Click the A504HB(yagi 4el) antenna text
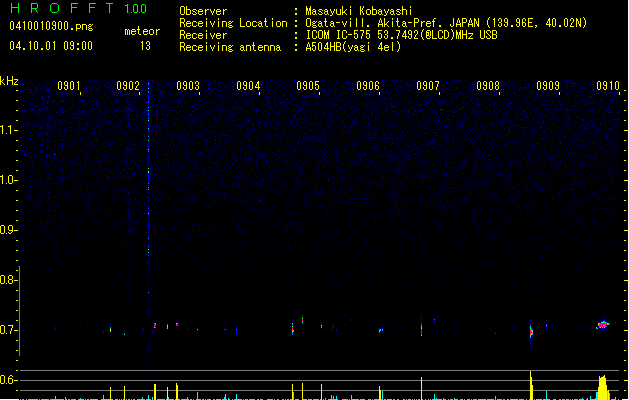This screenshot has height=400, width=629. (353, 47)
